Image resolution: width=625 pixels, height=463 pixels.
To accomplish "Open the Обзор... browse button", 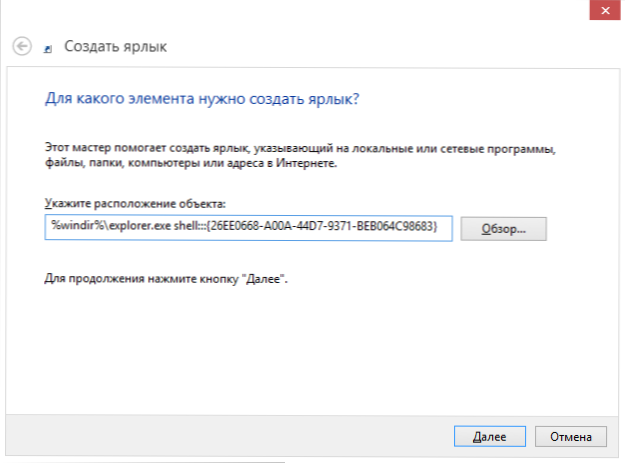I will [x=503, y=229].
